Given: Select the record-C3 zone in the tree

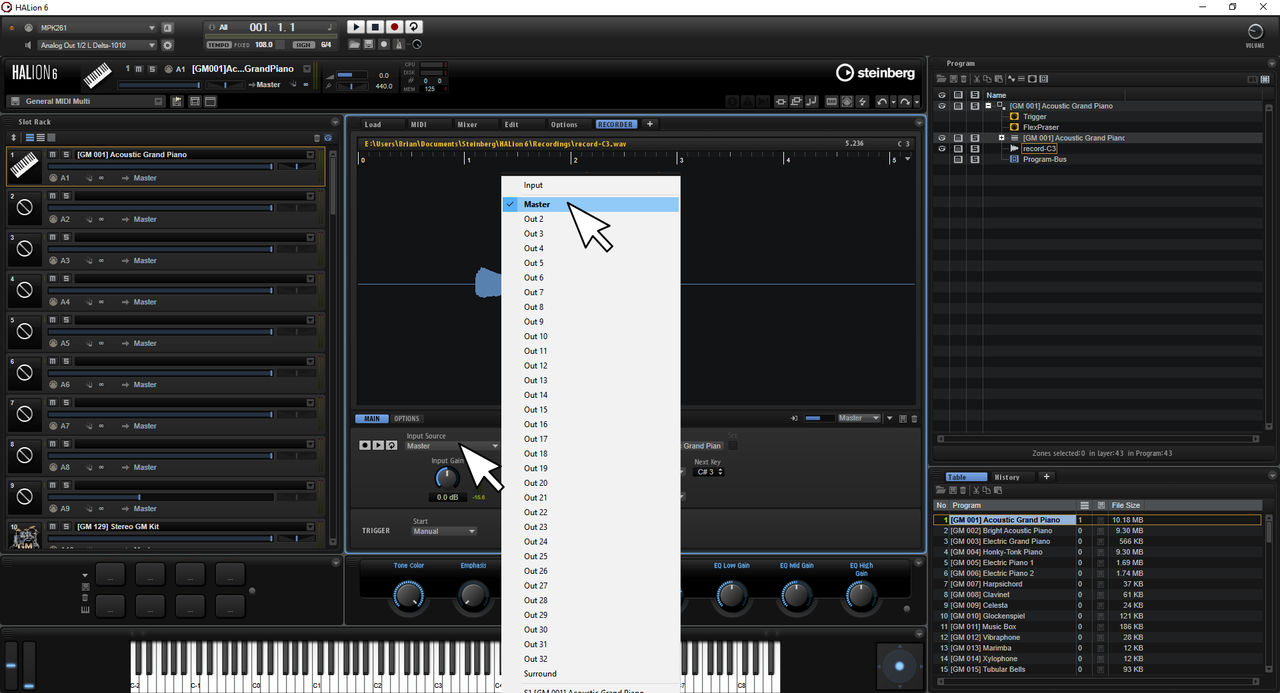Looking at the screenshot, I should tap(1039, 148).
